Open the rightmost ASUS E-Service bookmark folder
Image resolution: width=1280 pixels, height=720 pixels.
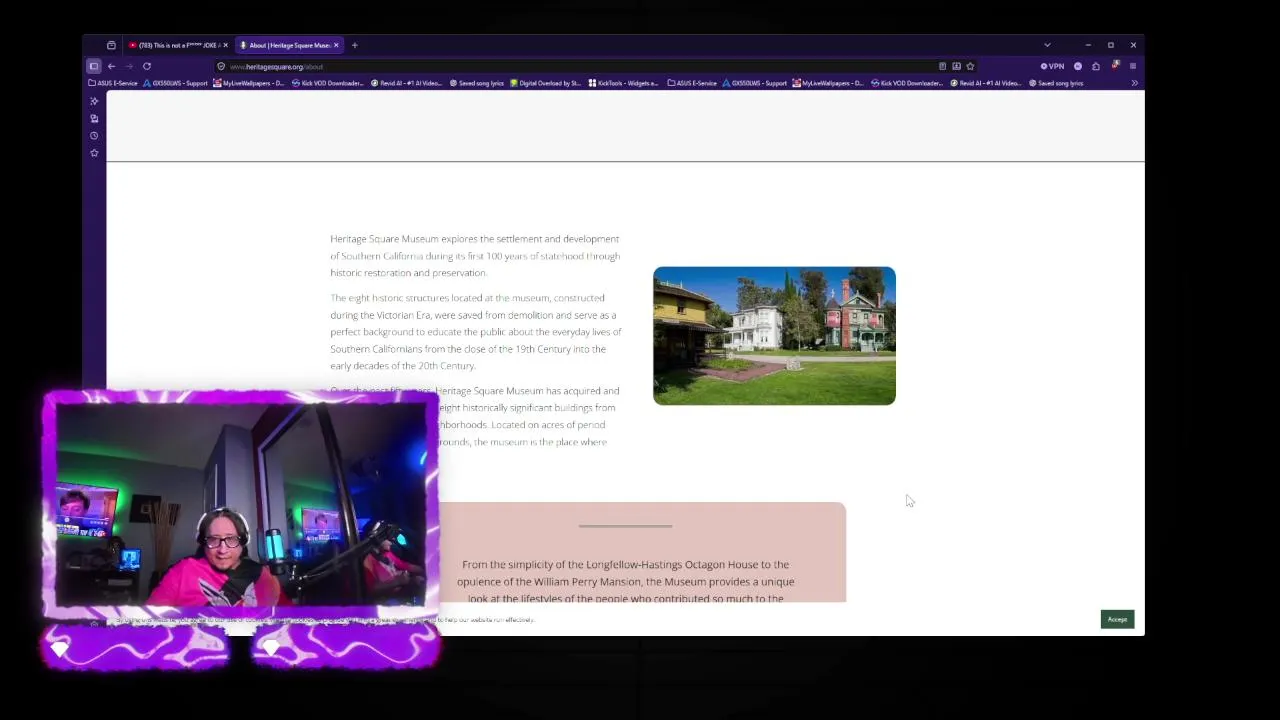(x=692, y=83)
